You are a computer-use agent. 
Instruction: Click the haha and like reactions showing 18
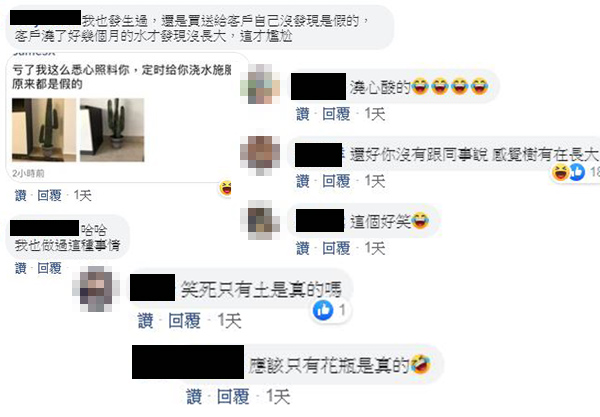tap(575, 172)
